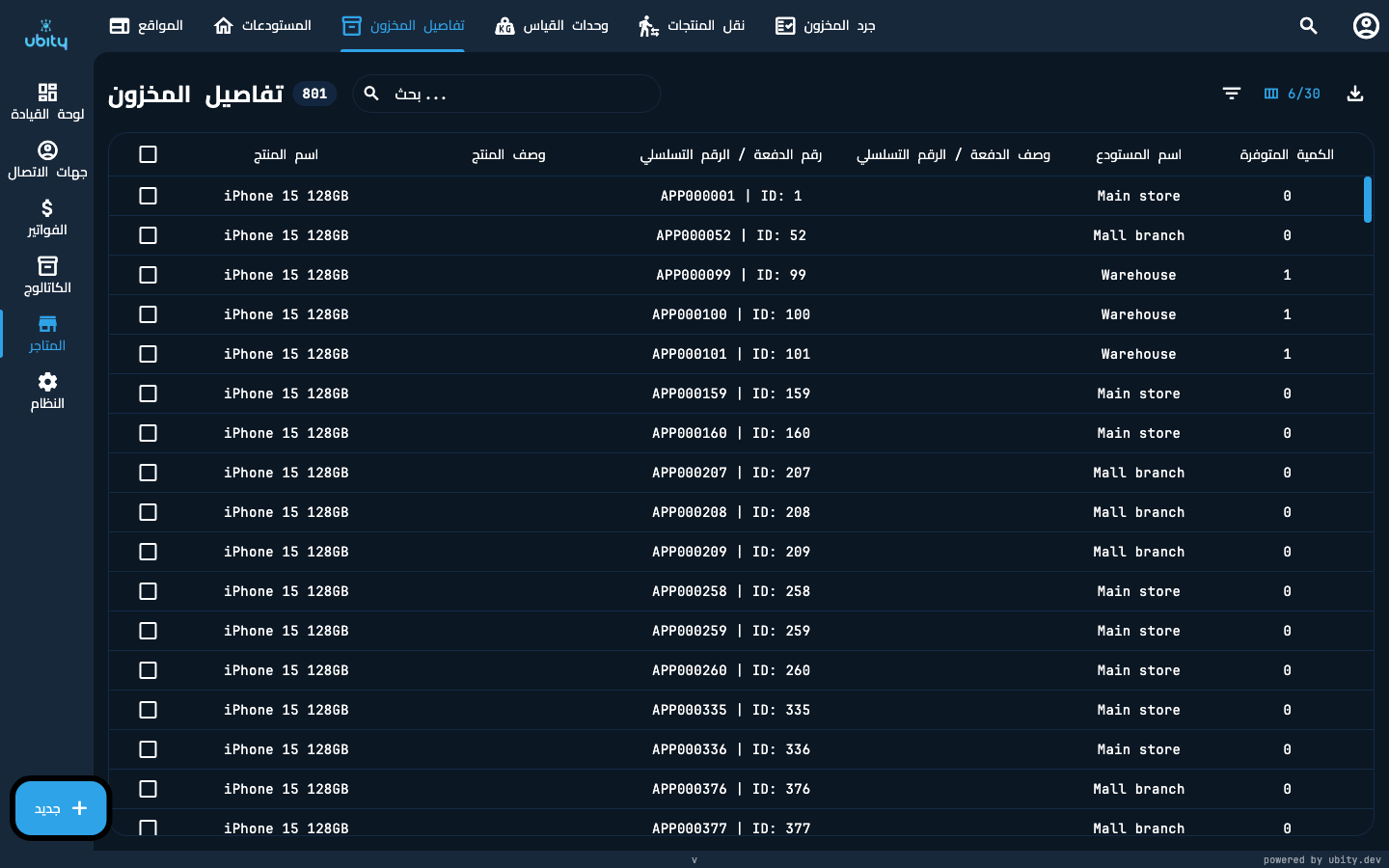Switch to وحدات القياس units tab
The height and width of the screenshot is (868, 1389).
pyautogui.click(x=552, y=26)
